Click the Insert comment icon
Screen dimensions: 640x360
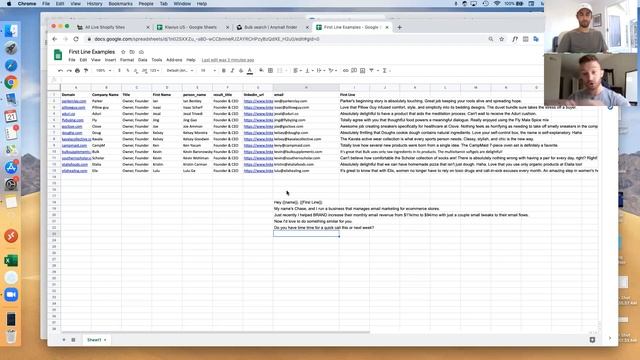click(354, 71)
